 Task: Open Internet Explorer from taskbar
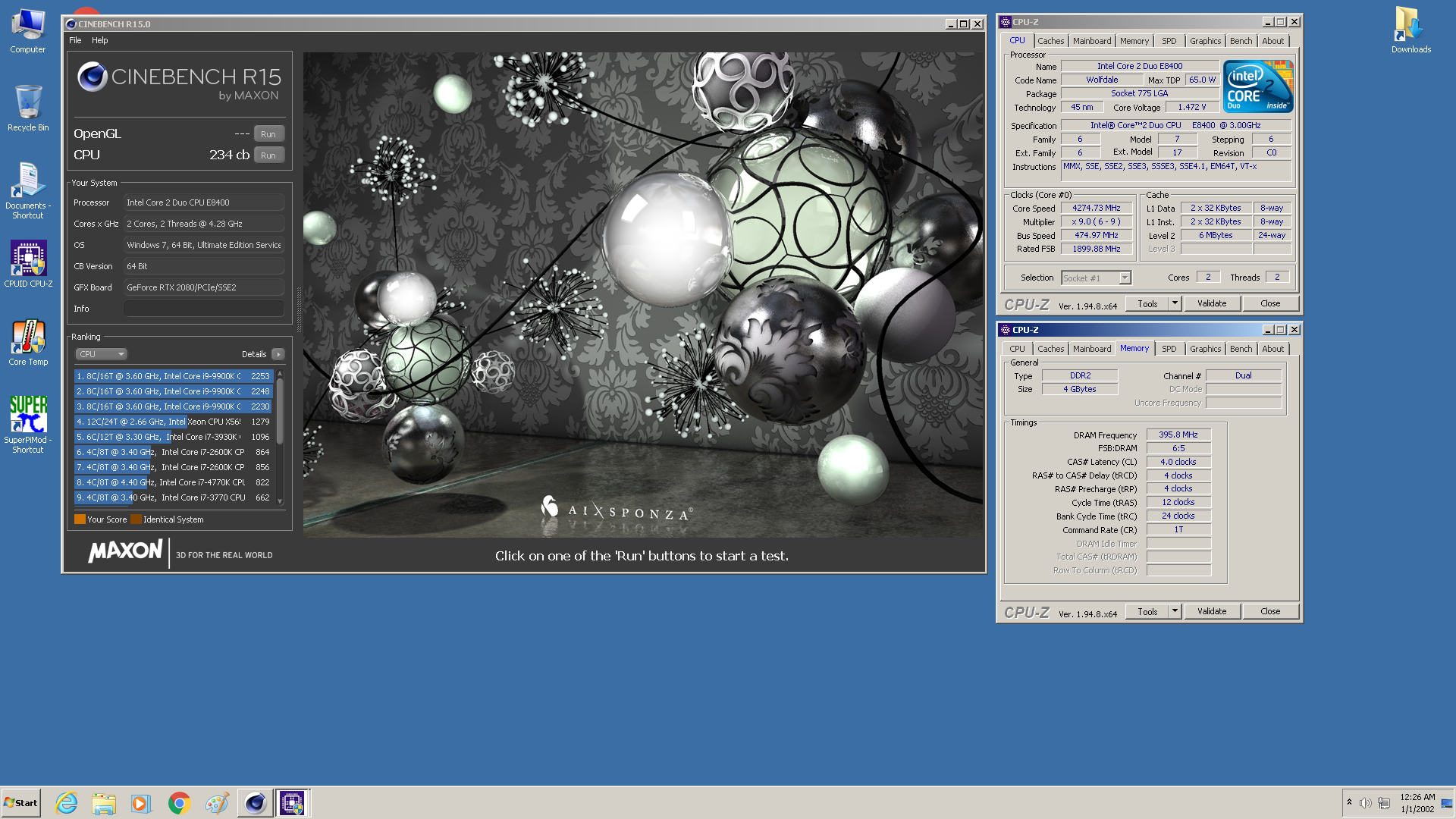tap(67, 803)
